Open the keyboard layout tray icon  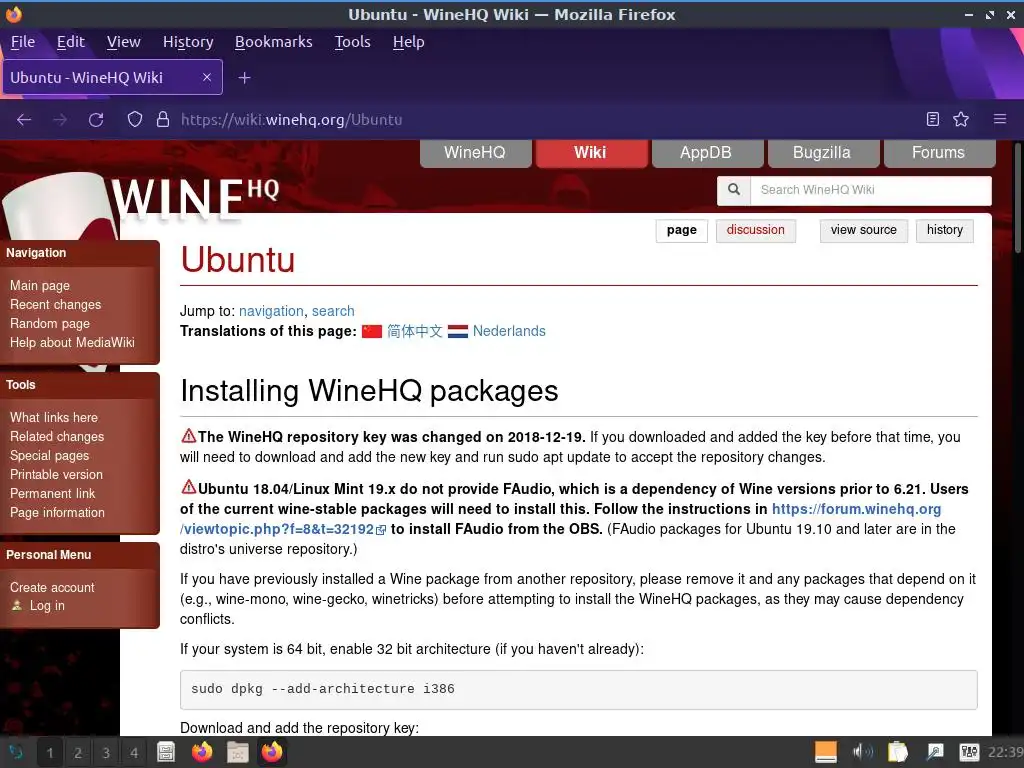click(x=969, y=752)
